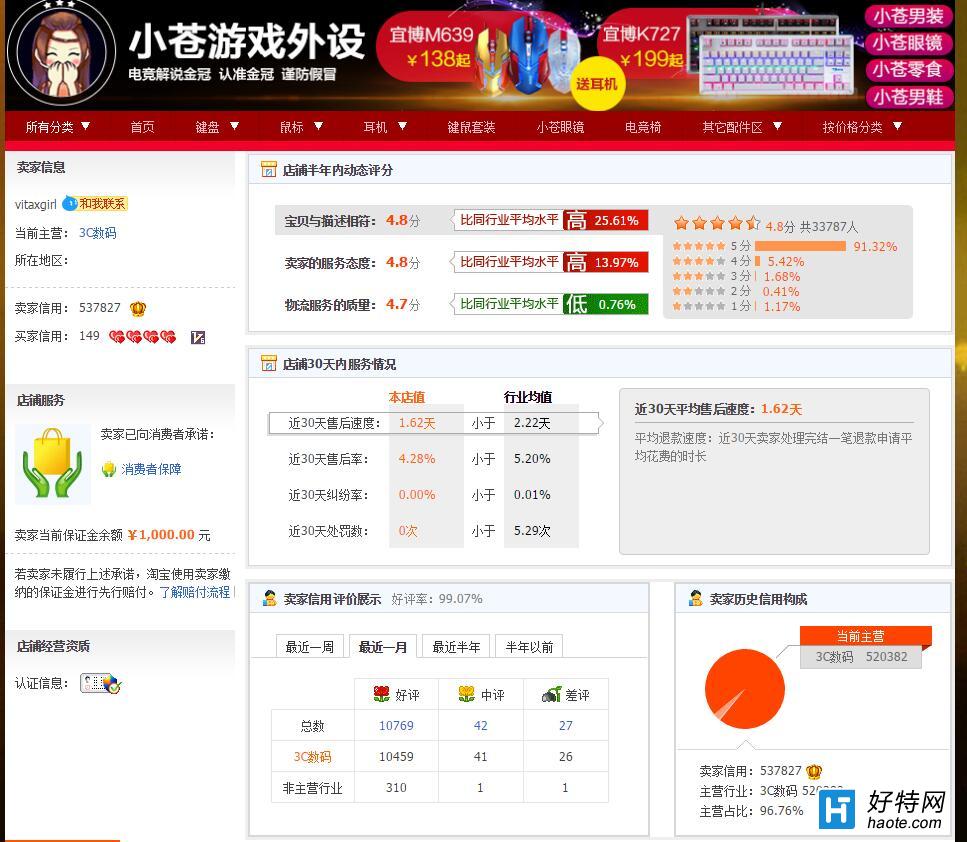Click the yellow 送耳机 badge in banner

pos(596,84)
